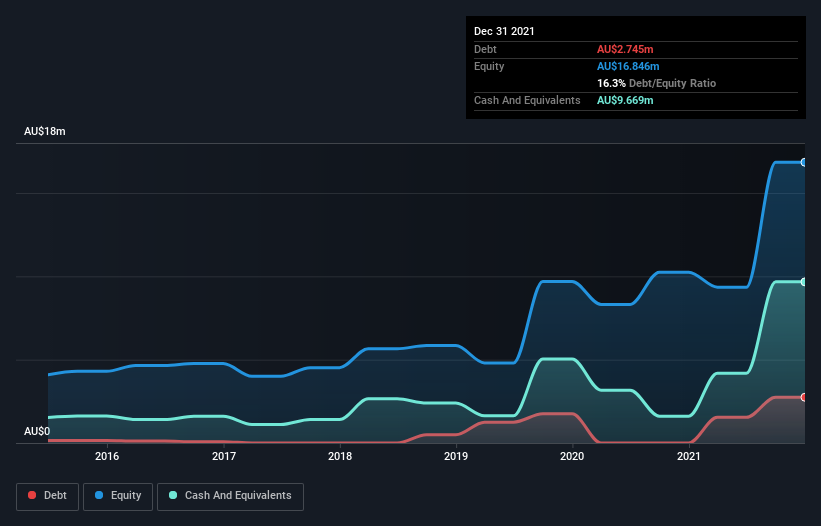
Task: Click the AU$2.745m debt value
Action: (x=625, y=49)
